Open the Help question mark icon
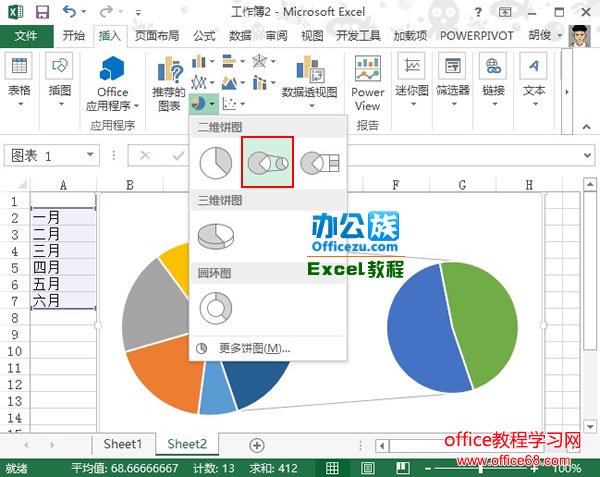Screen dimensions: 600x477 tap(478, 12)
